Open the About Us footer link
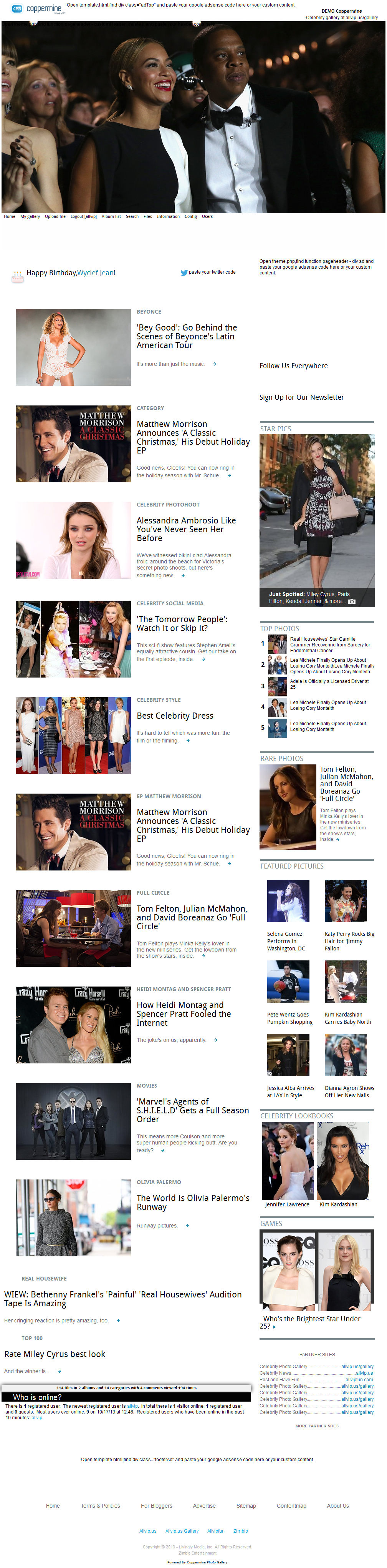The height and width of the screenshot is (1568, 387). (x=338, y=1506)
